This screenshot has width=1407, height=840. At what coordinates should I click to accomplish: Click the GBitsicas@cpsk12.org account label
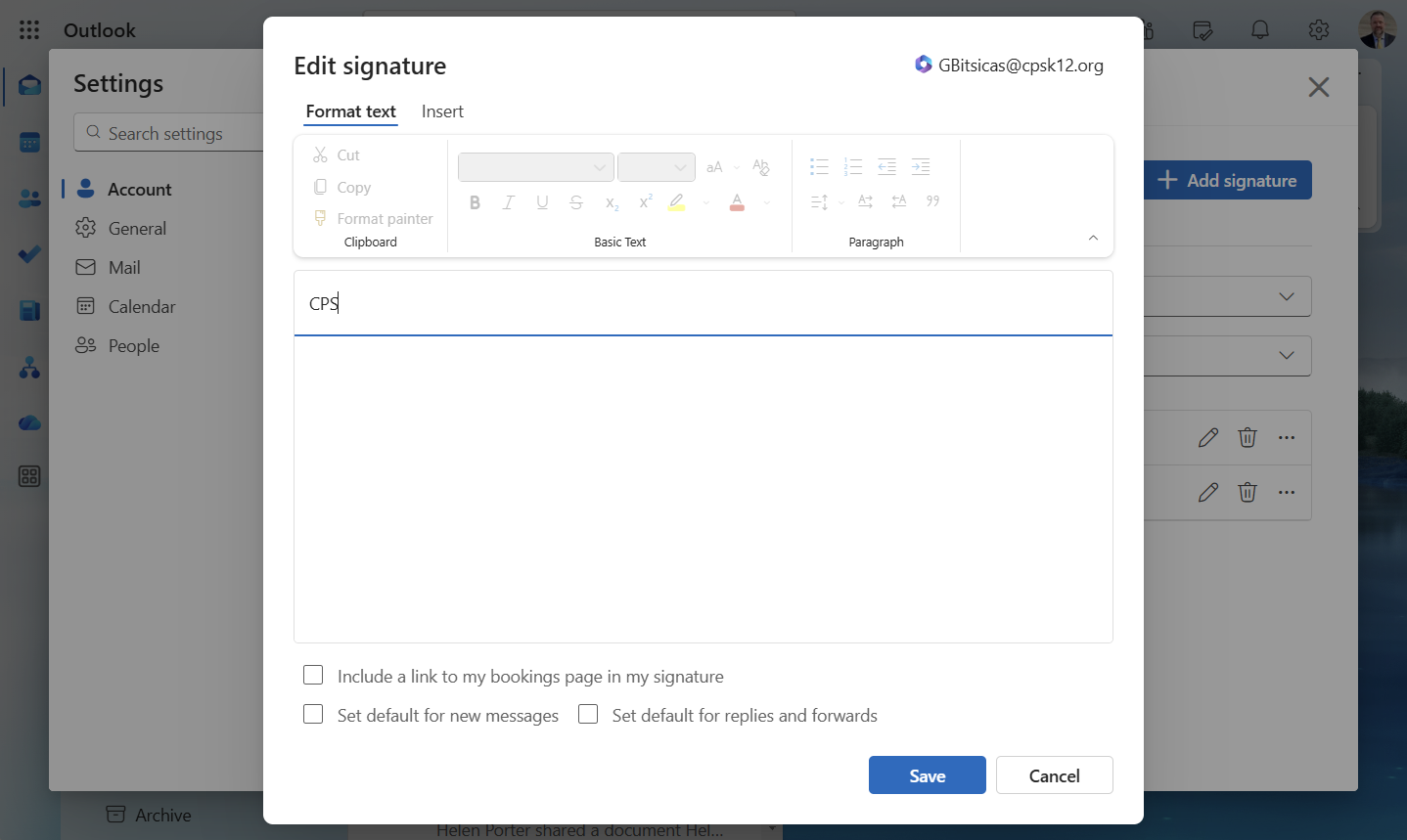1010,66
